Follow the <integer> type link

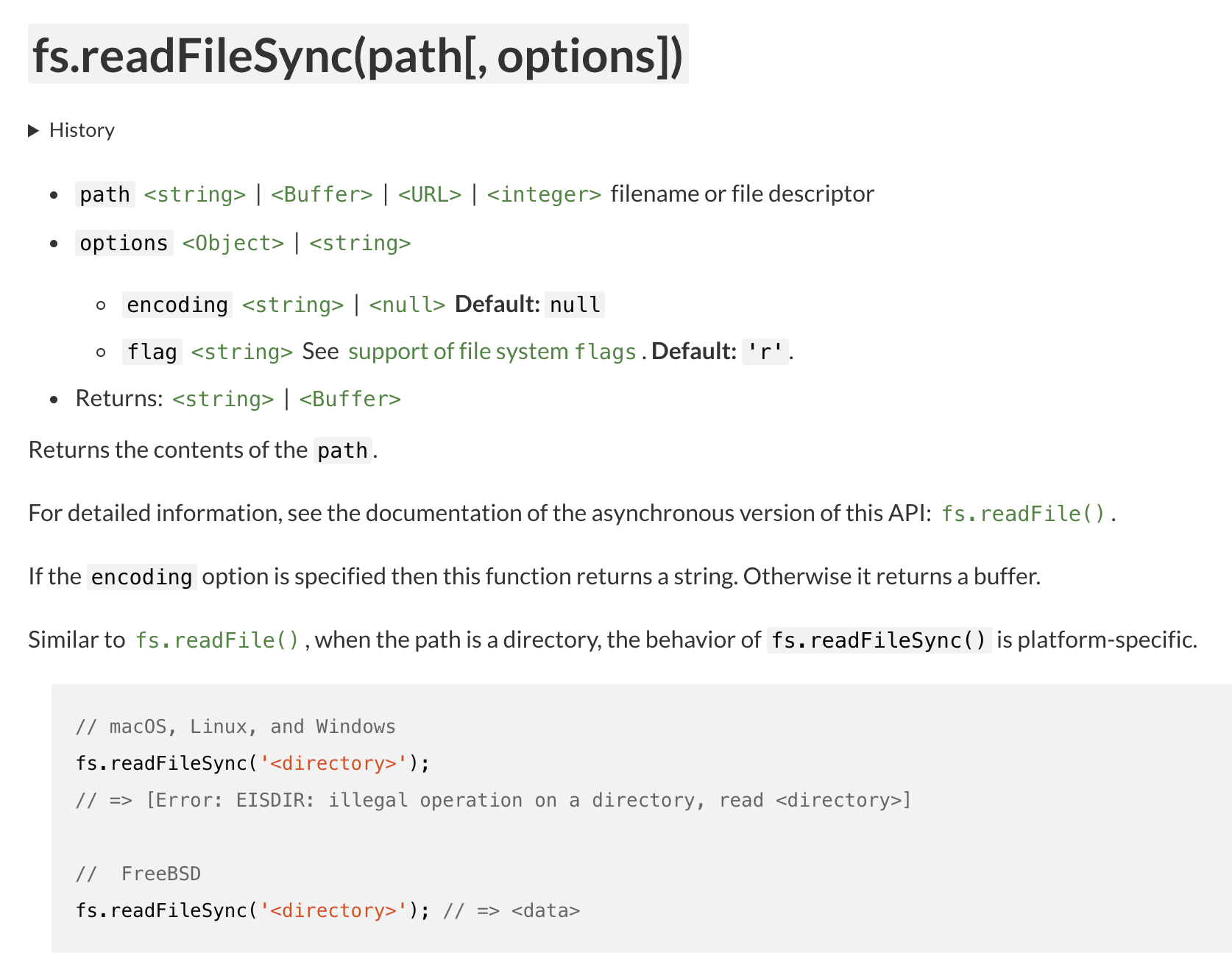(544, 194)
